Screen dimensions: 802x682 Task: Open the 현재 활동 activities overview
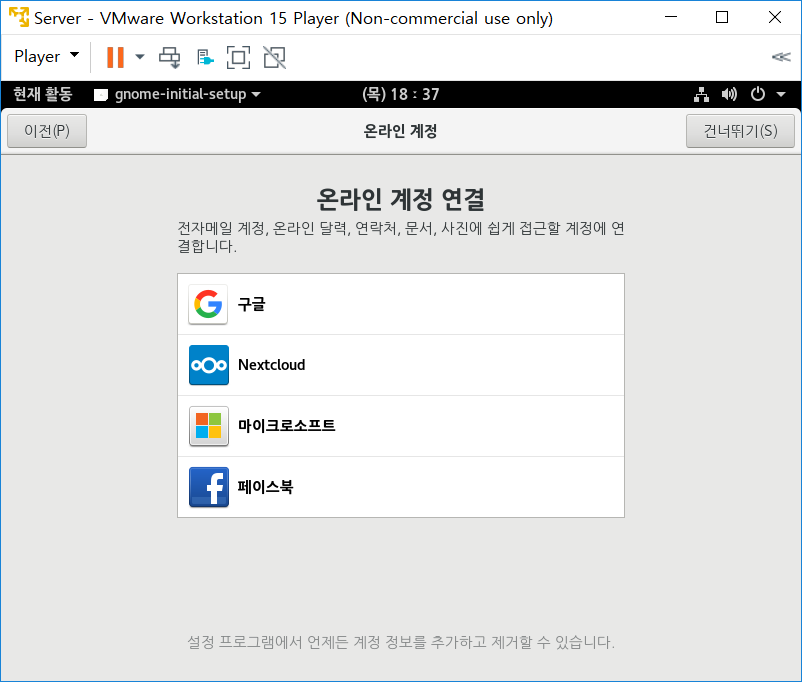pos(43,94)
